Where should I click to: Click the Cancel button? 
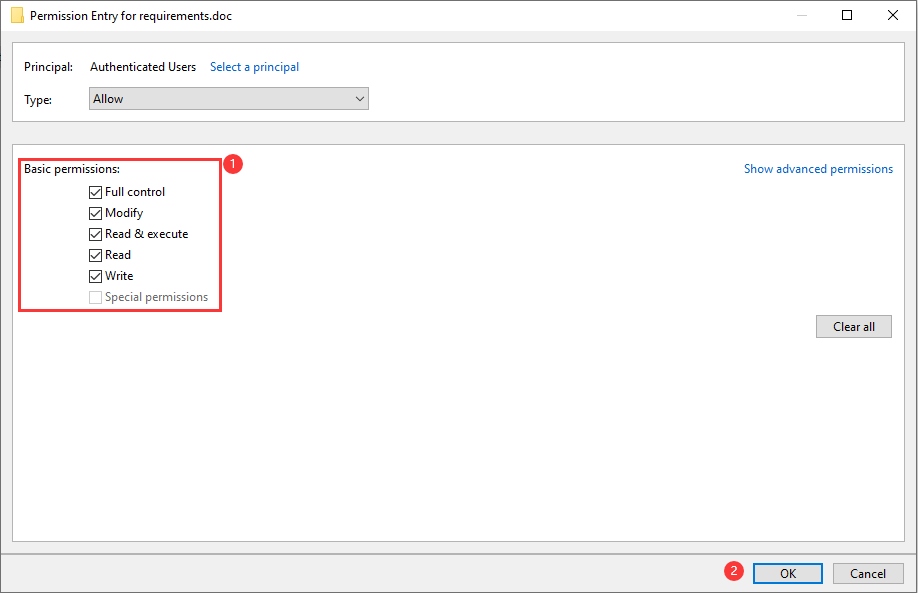[868, 574]
